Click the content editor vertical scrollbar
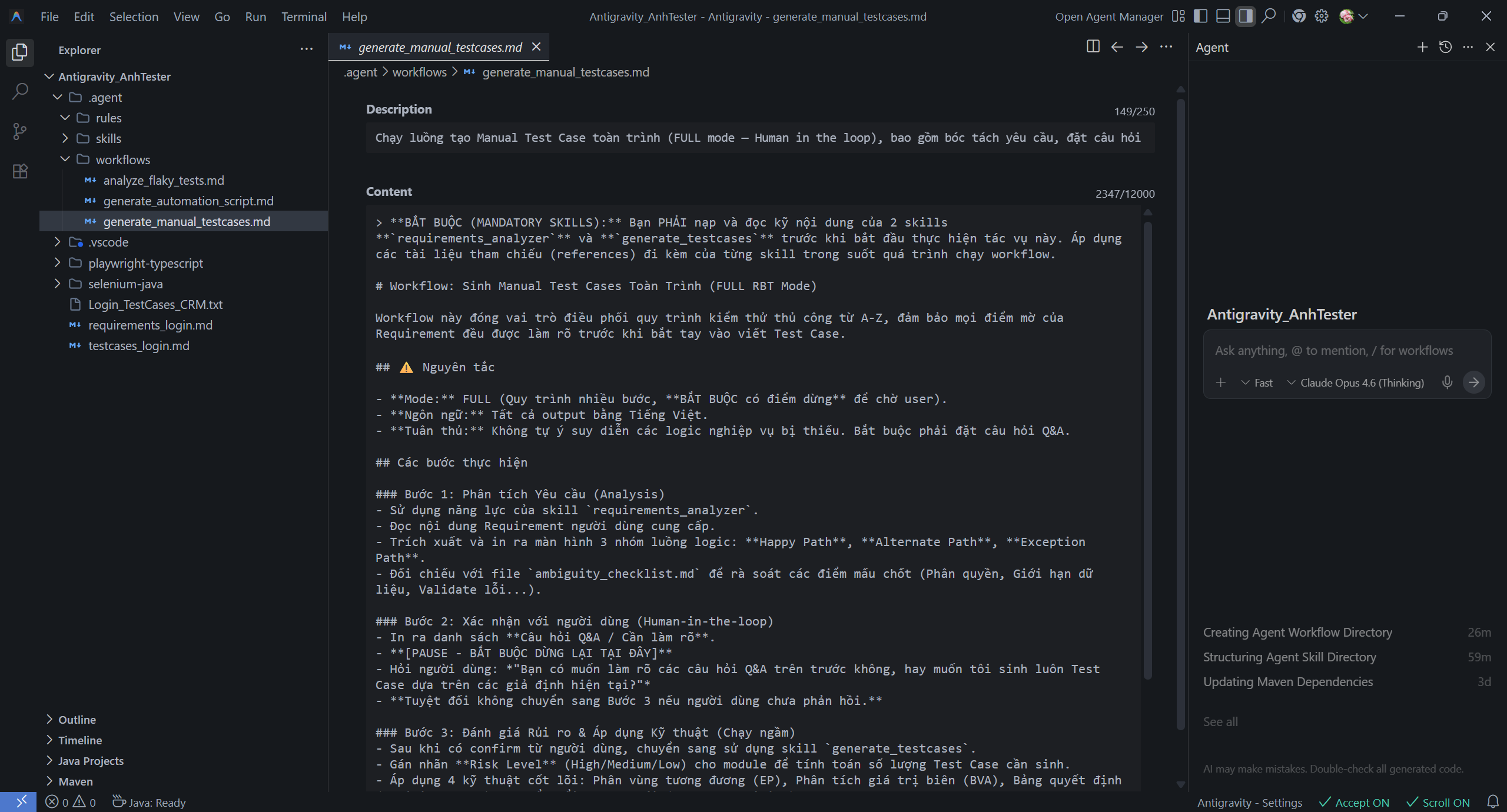 (1147, 447)
